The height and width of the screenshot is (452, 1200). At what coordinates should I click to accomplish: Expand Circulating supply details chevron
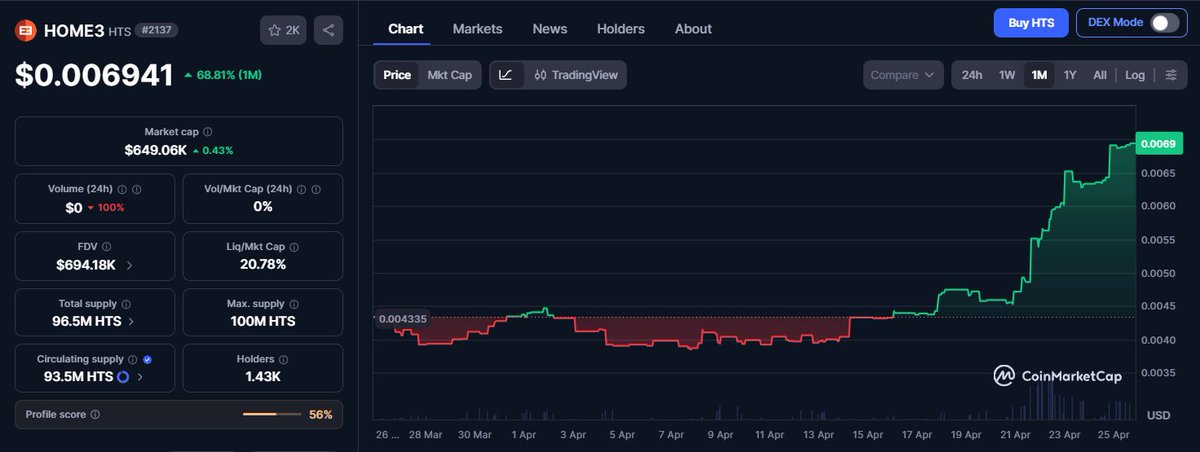click(139, 377)
